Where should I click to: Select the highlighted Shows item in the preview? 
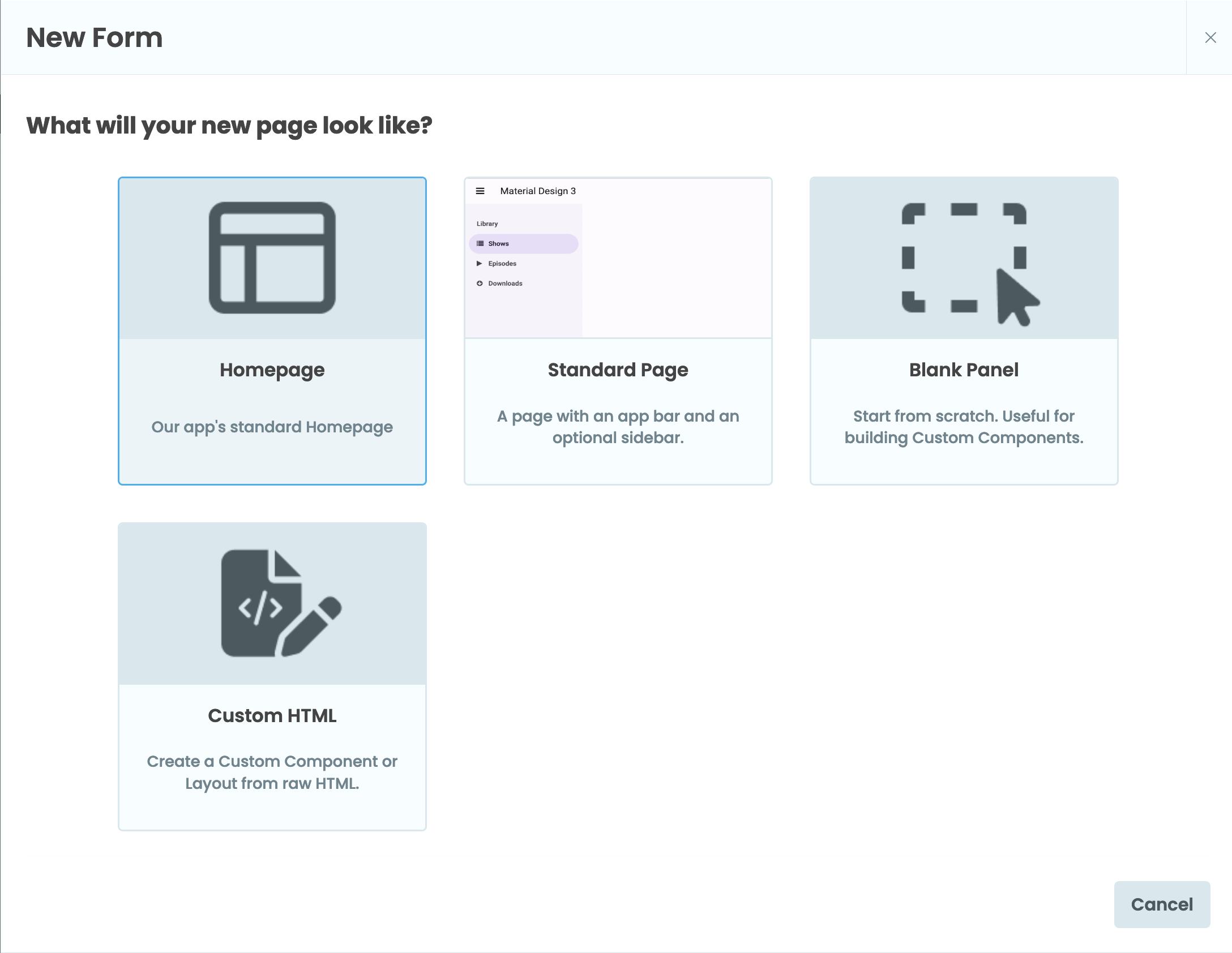522,243
